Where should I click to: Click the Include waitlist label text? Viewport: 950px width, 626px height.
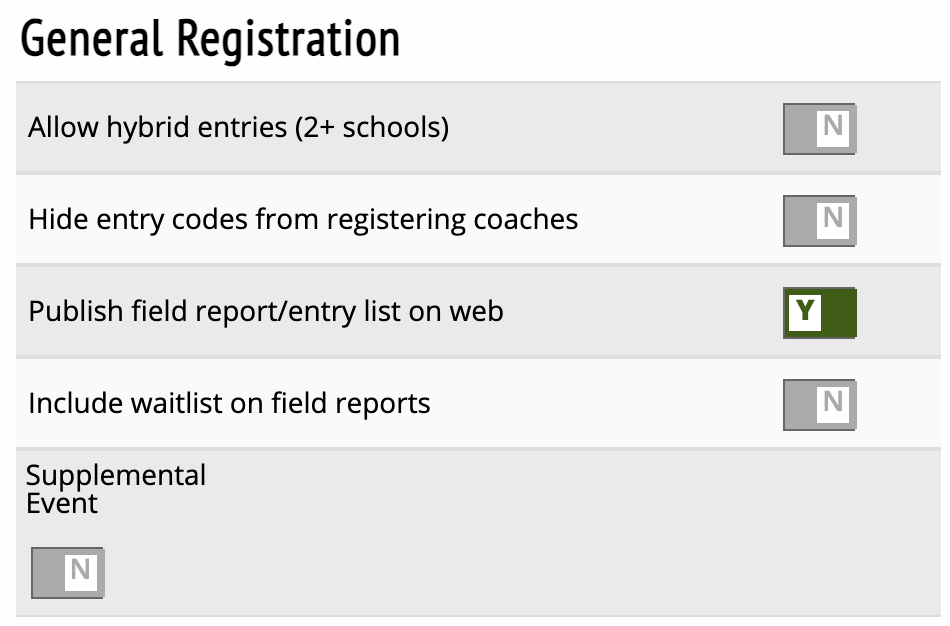click(229, 404)
